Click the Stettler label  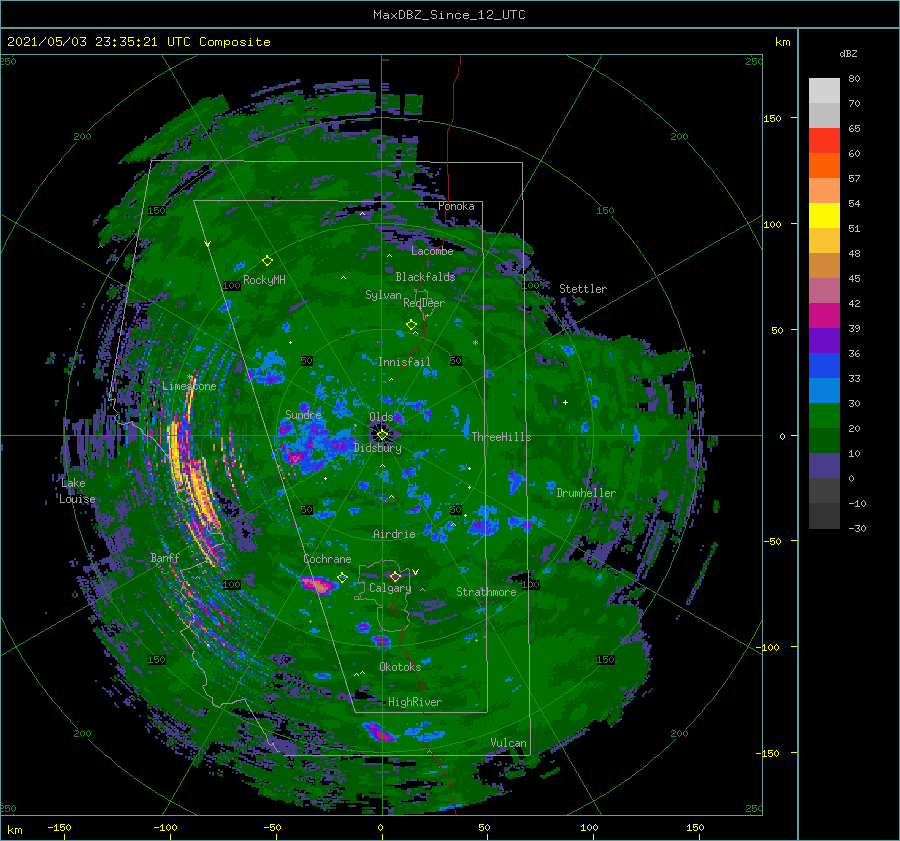pos(583,289)
